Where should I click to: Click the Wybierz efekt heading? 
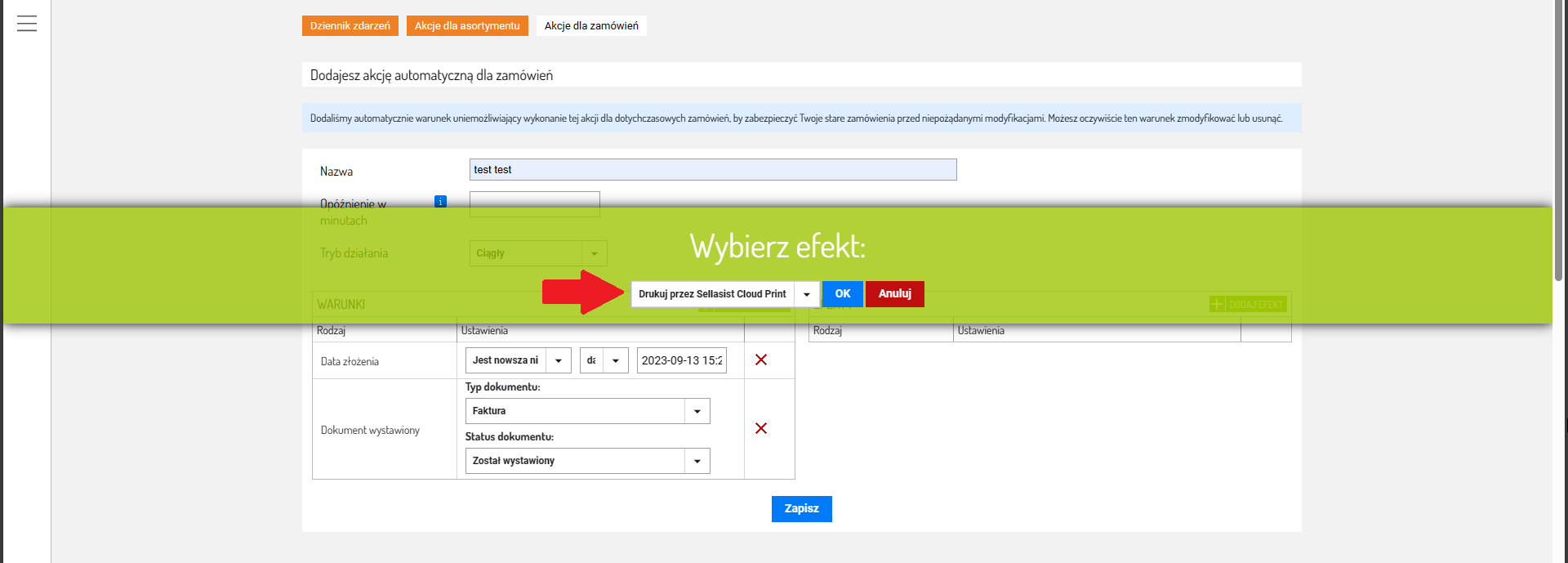[777, 246]
